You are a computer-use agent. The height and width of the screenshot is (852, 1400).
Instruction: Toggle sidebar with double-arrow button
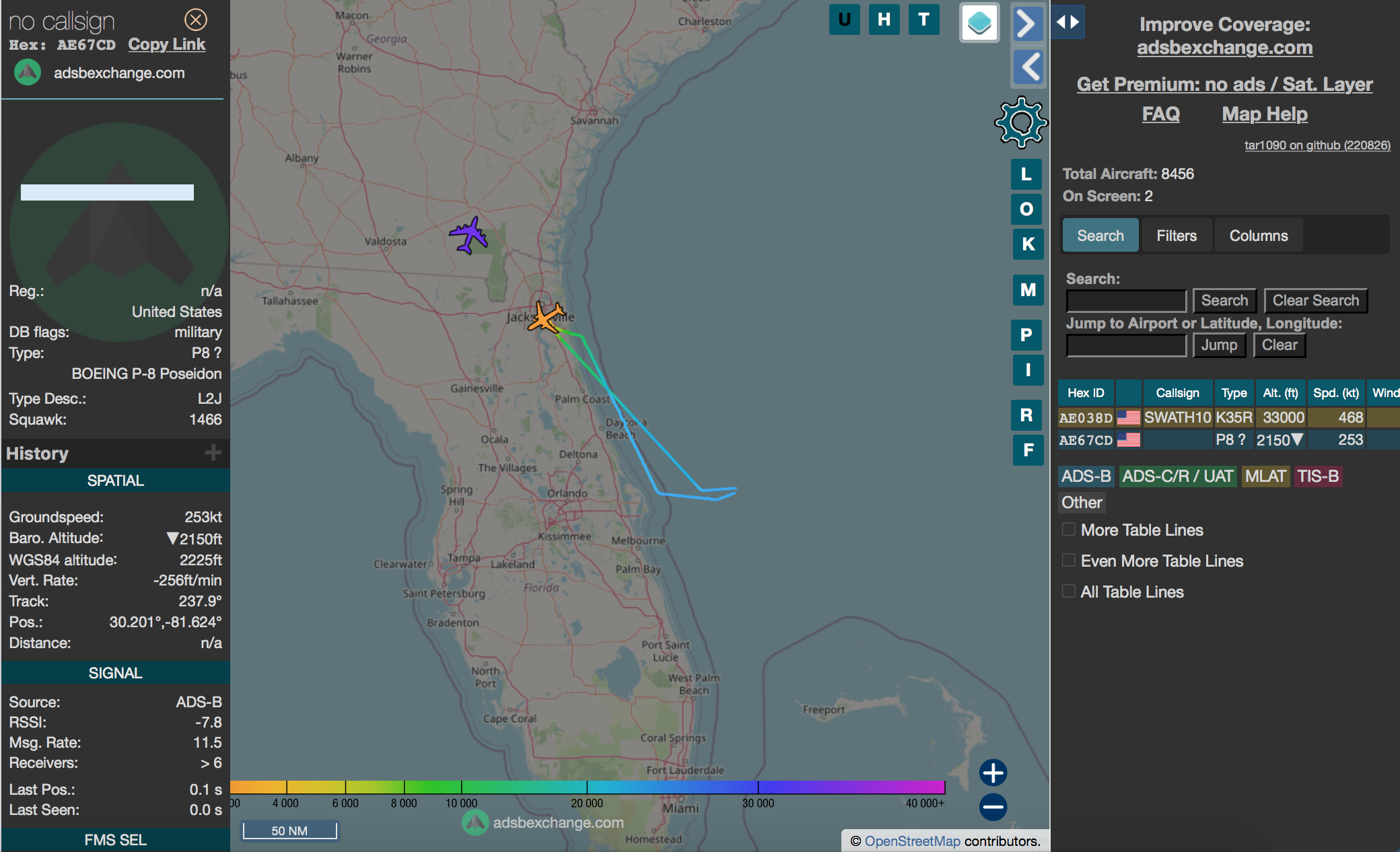coord(1067,22)
